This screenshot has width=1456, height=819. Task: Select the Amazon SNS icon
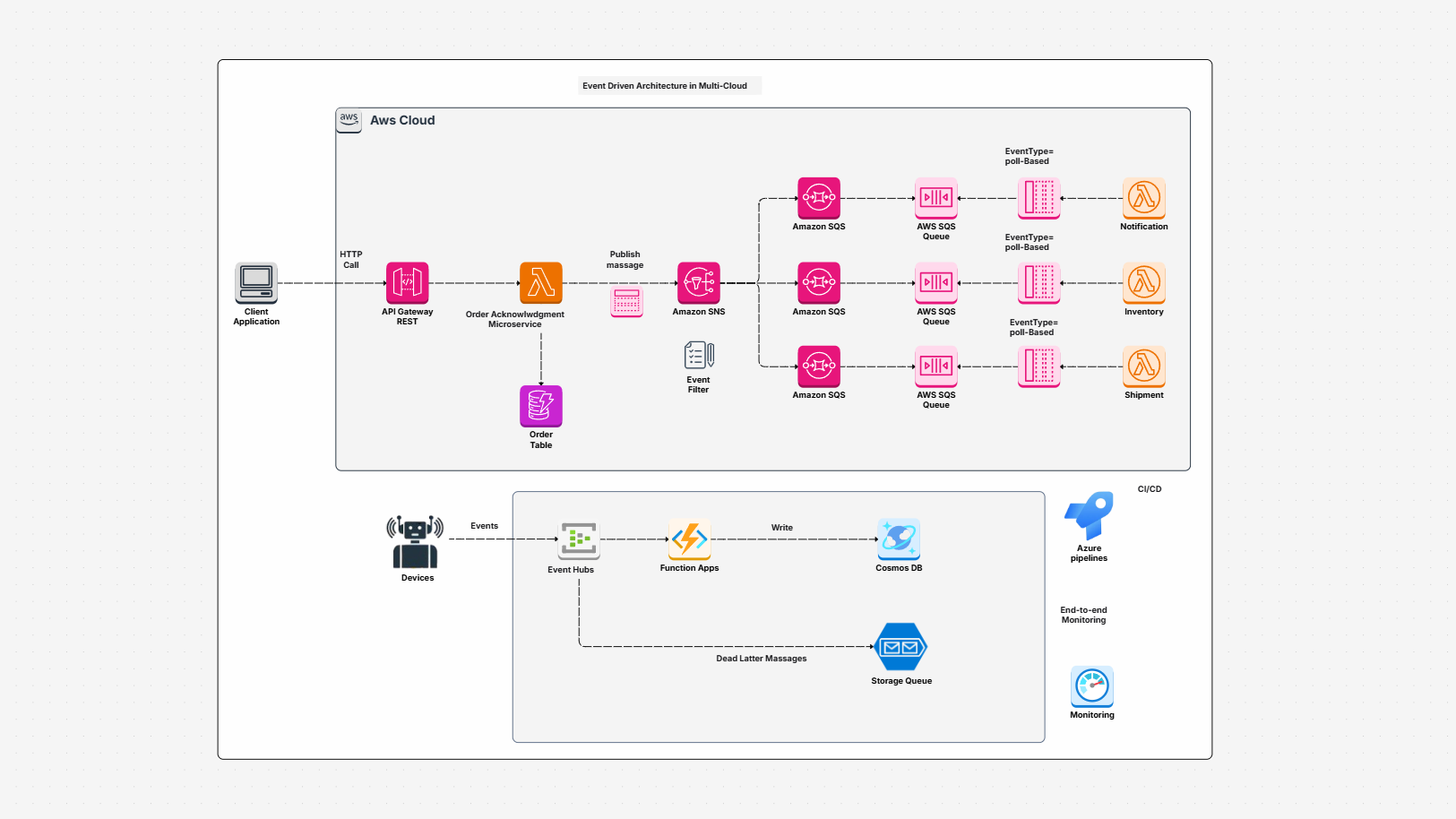(x=699, y=283)
